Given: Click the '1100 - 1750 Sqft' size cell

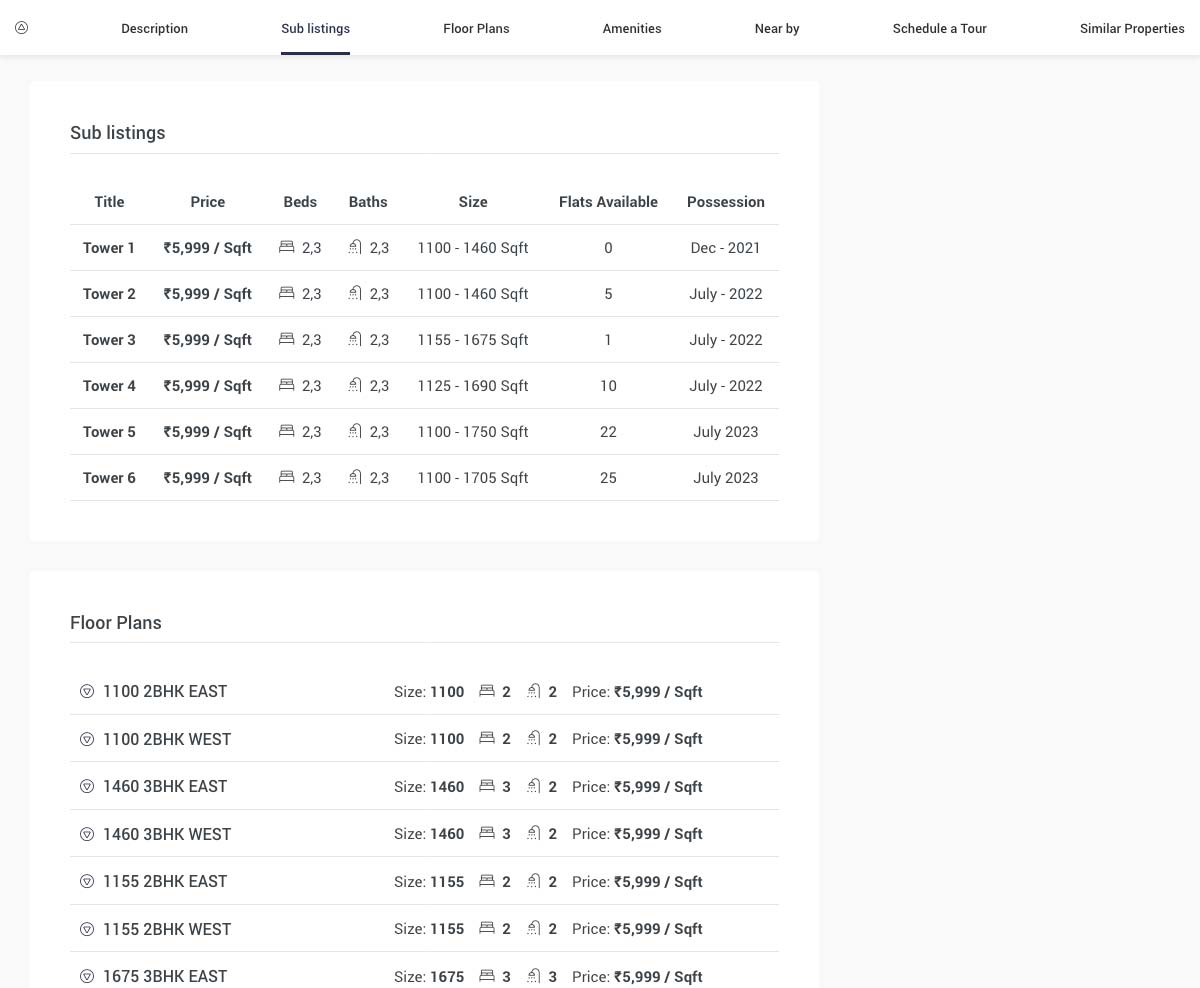Looking at the screenshot, I should [x=473, y=432].
